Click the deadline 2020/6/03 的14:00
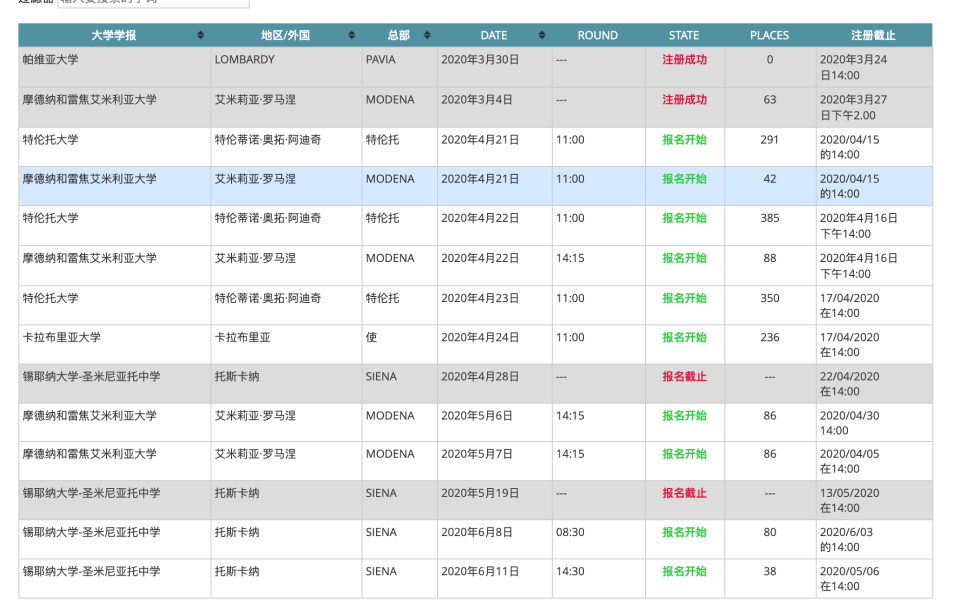Image resolution: width=956 pixels, height=606 pixels. tap(846, 539)
